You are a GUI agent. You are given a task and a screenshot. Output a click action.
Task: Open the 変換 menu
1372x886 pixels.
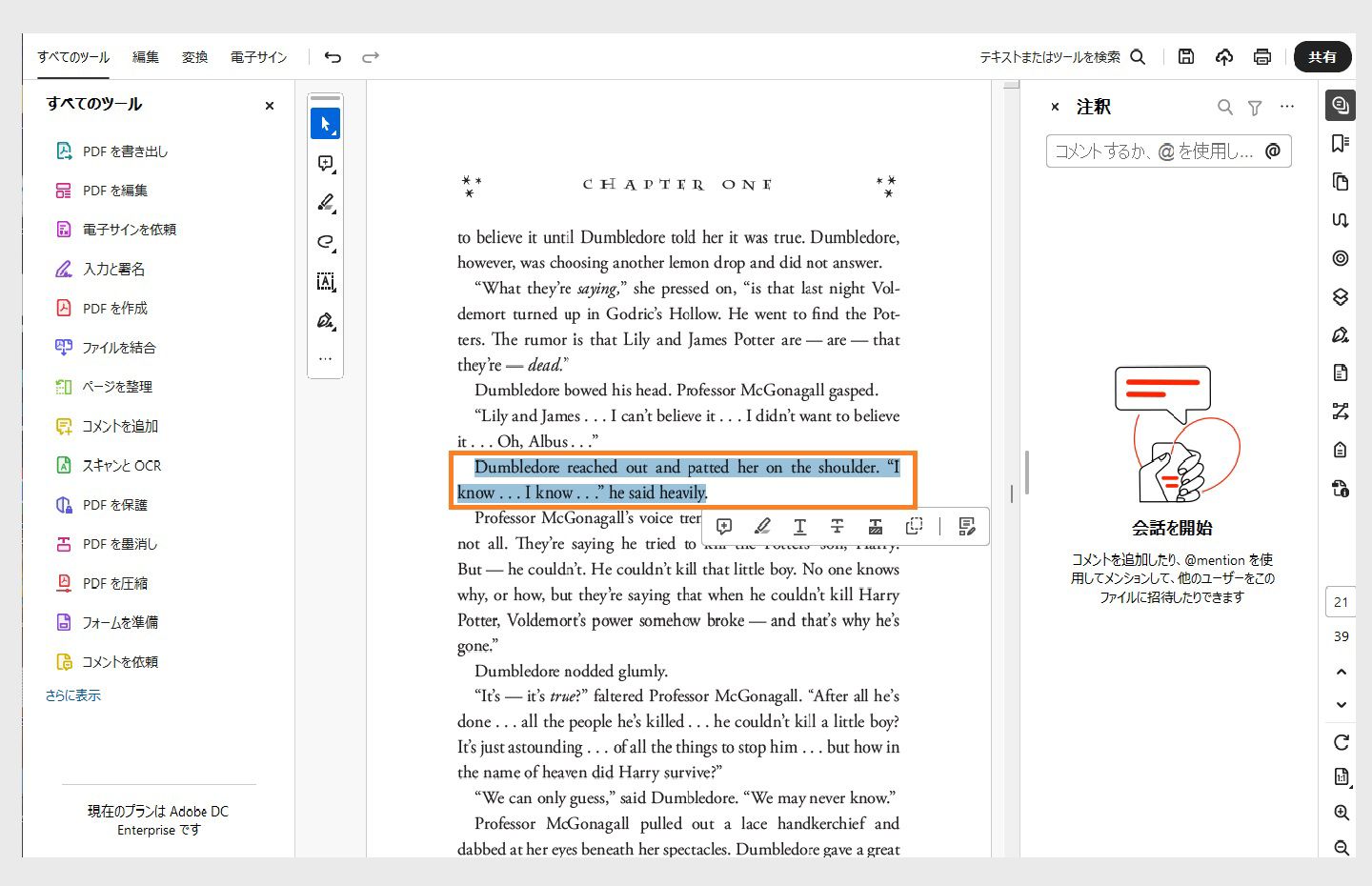coord(195,57)
